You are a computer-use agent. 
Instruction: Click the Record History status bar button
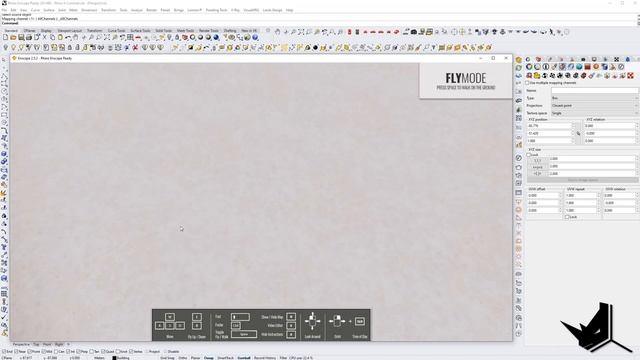pos(265,358)
